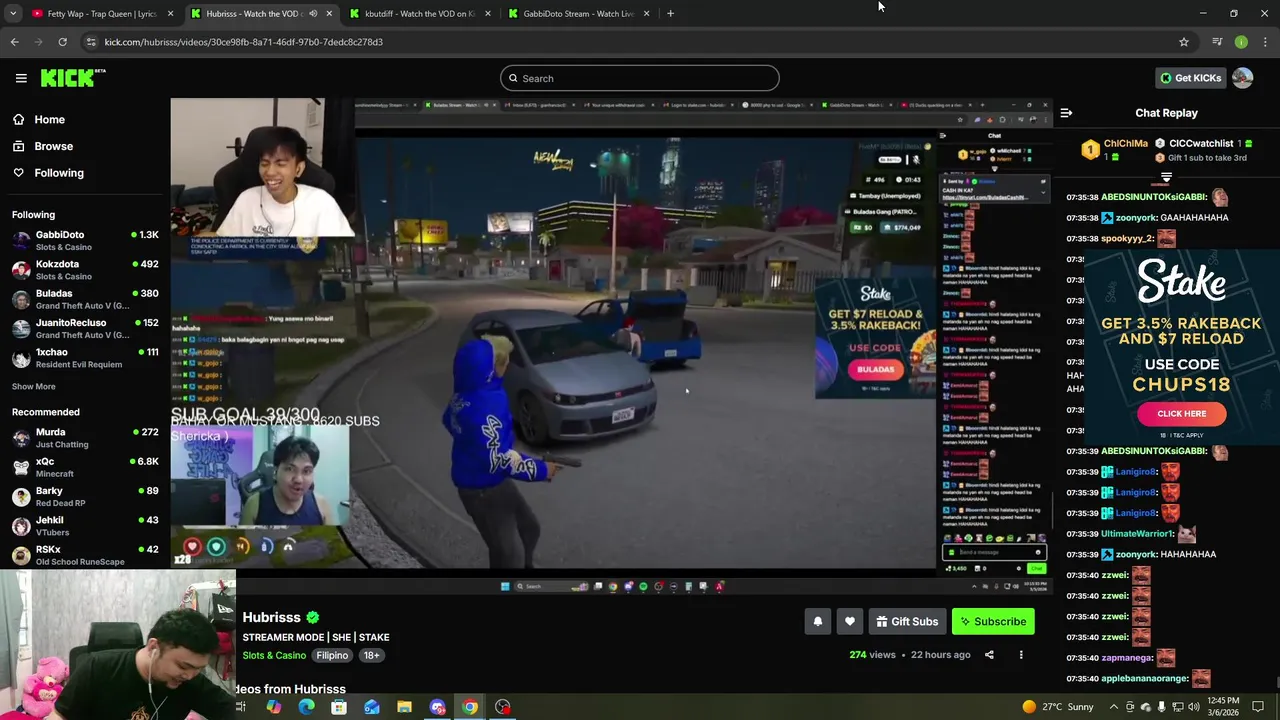Click the share icon beside upload time
Viewport: 1280px width, 720px height.
click(989, 655)
